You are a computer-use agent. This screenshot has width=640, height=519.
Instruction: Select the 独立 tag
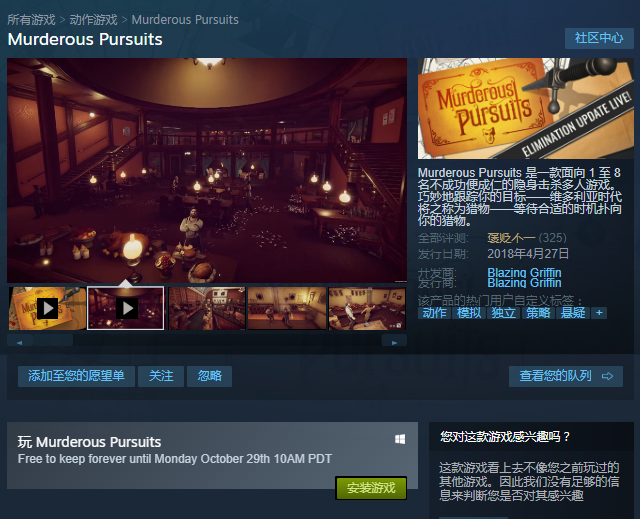tap(503, 313)
